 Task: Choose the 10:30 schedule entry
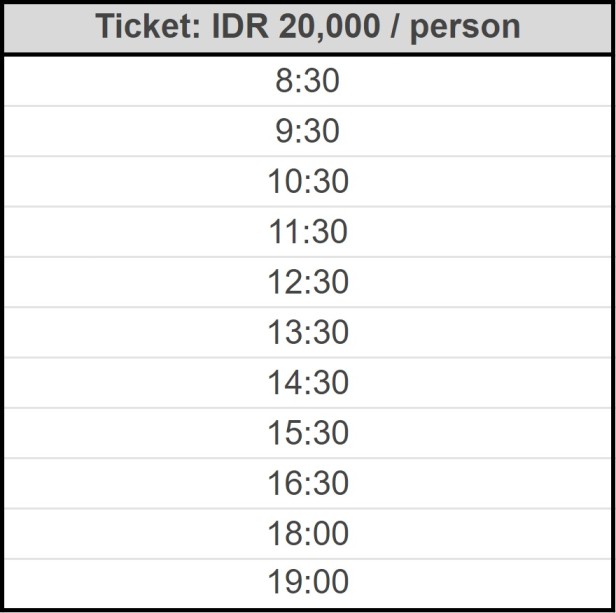(x=308, y=182)
